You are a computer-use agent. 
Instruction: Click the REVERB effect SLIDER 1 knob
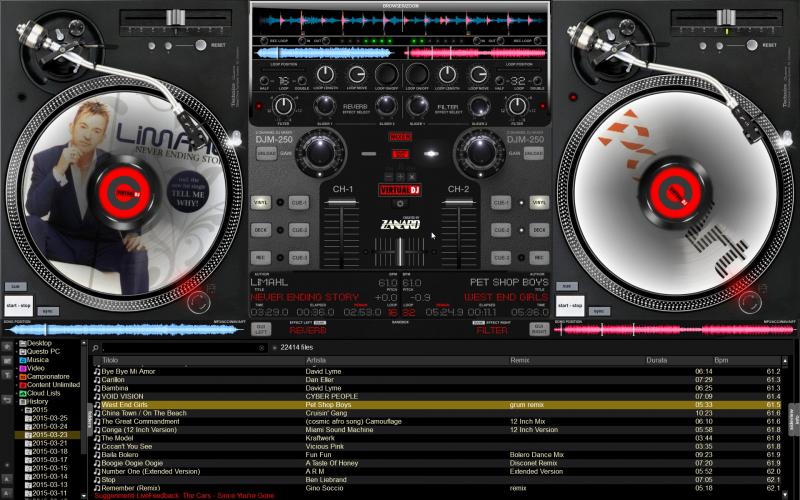click(324, 106)
